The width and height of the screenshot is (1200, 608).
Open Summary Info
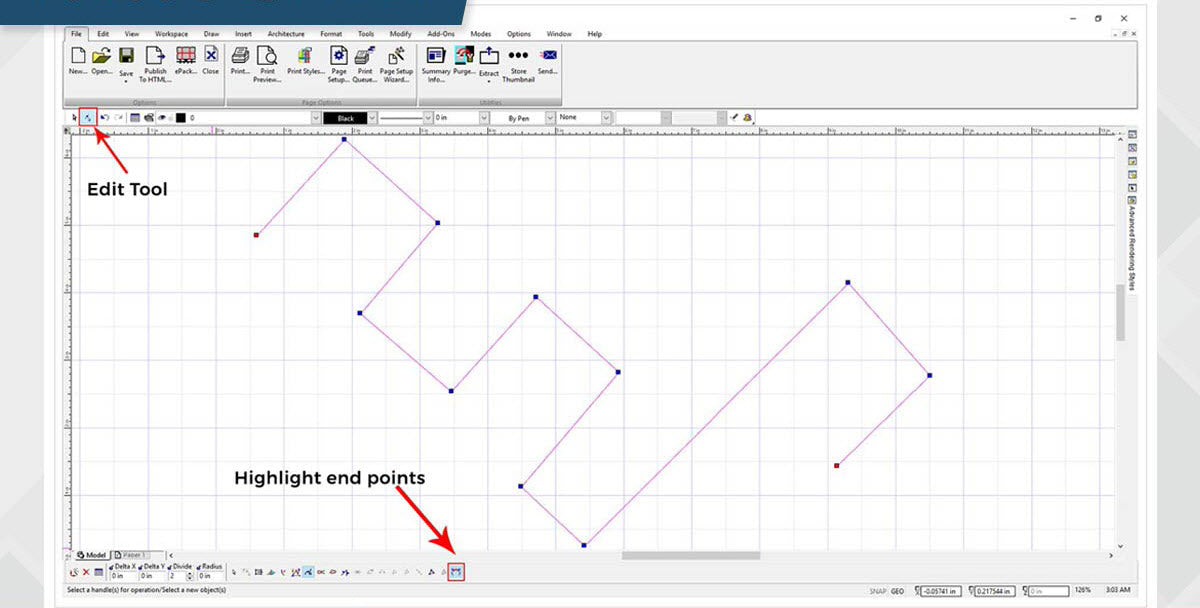(436, 55)
